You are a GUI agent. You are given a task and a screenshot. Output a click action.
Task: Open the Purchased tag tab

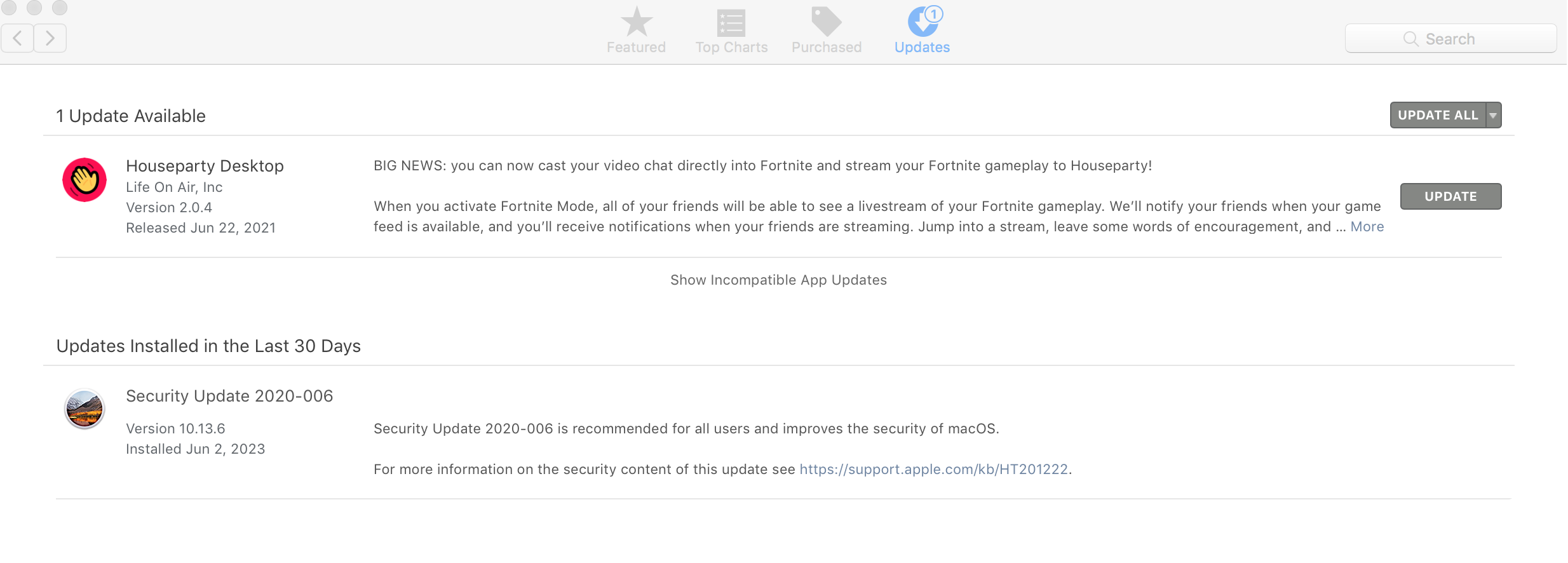pos(827,30)
